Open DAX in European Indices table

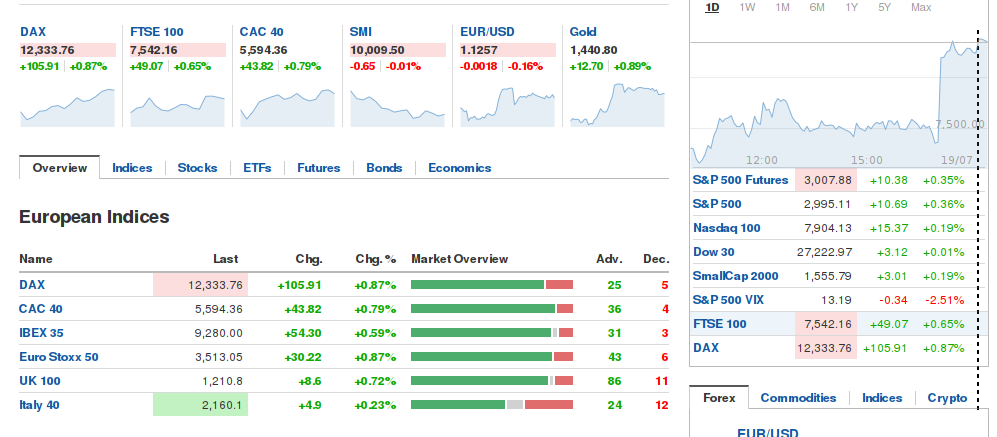coord(32,285)
